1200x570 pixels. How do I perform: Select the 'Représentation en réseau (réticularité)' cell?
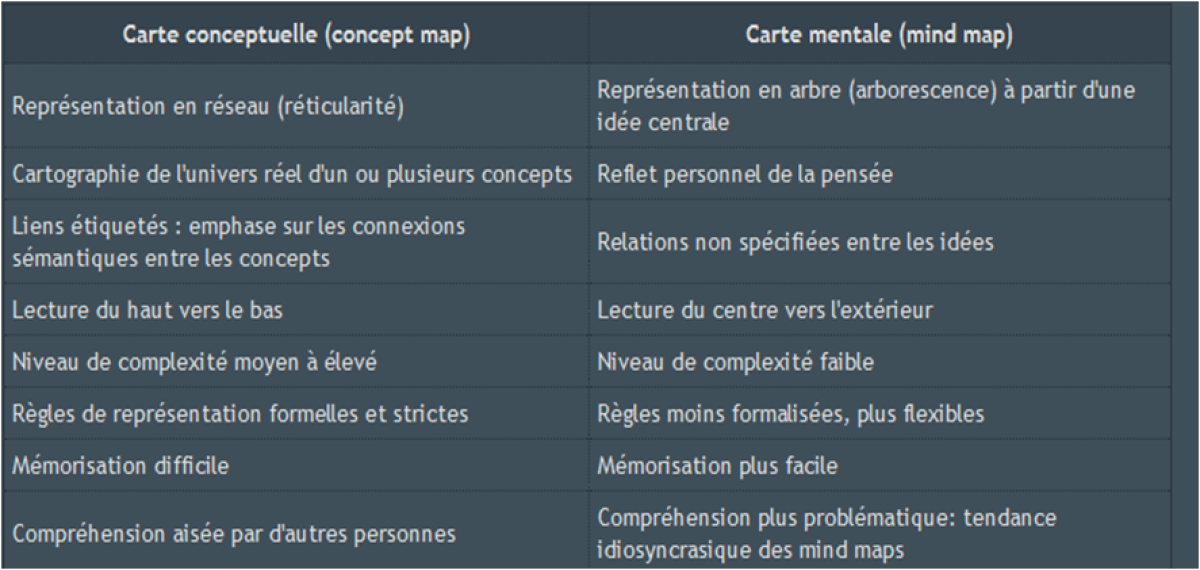[296, 107]
